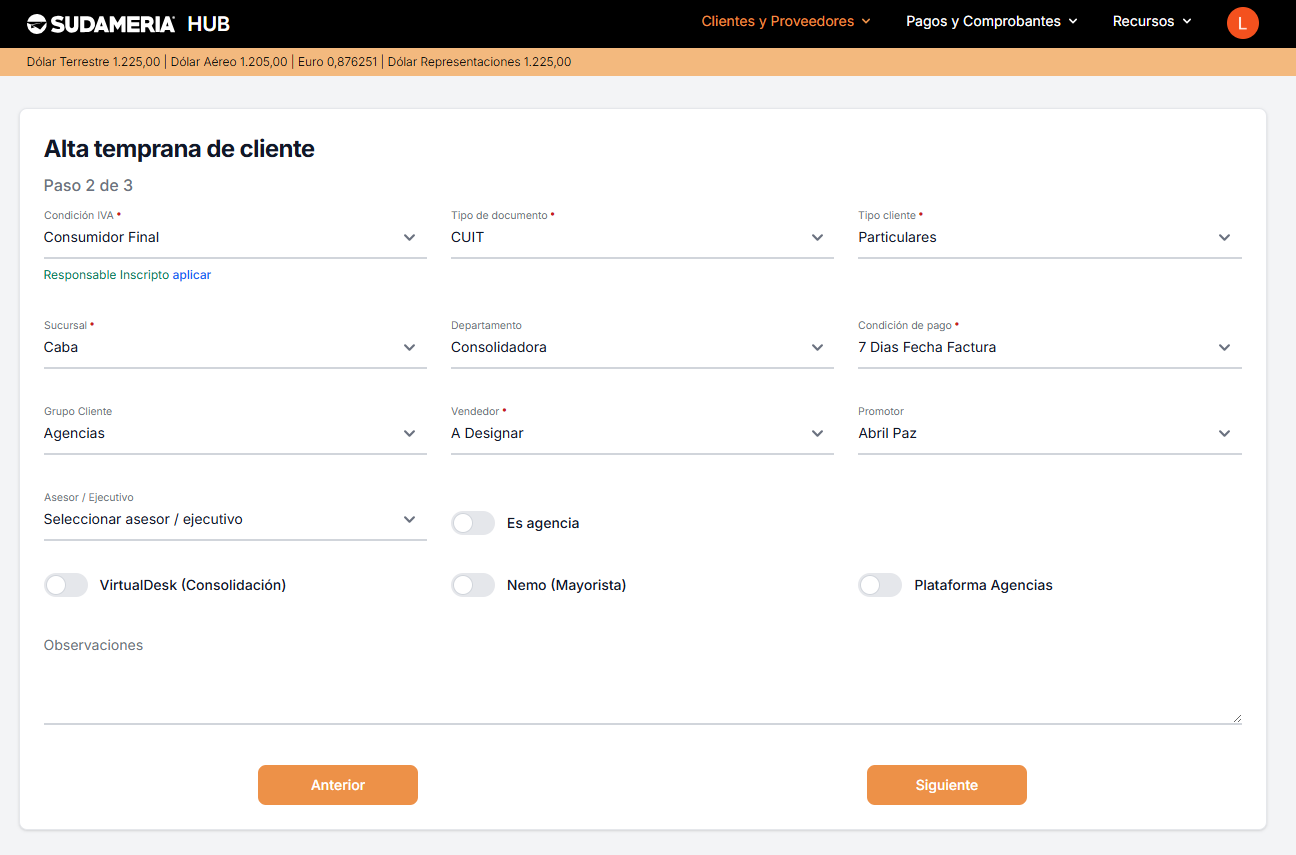Enable Plataforma Agencias toggle
Viewport: 1296px width, 855px height.
880,585
